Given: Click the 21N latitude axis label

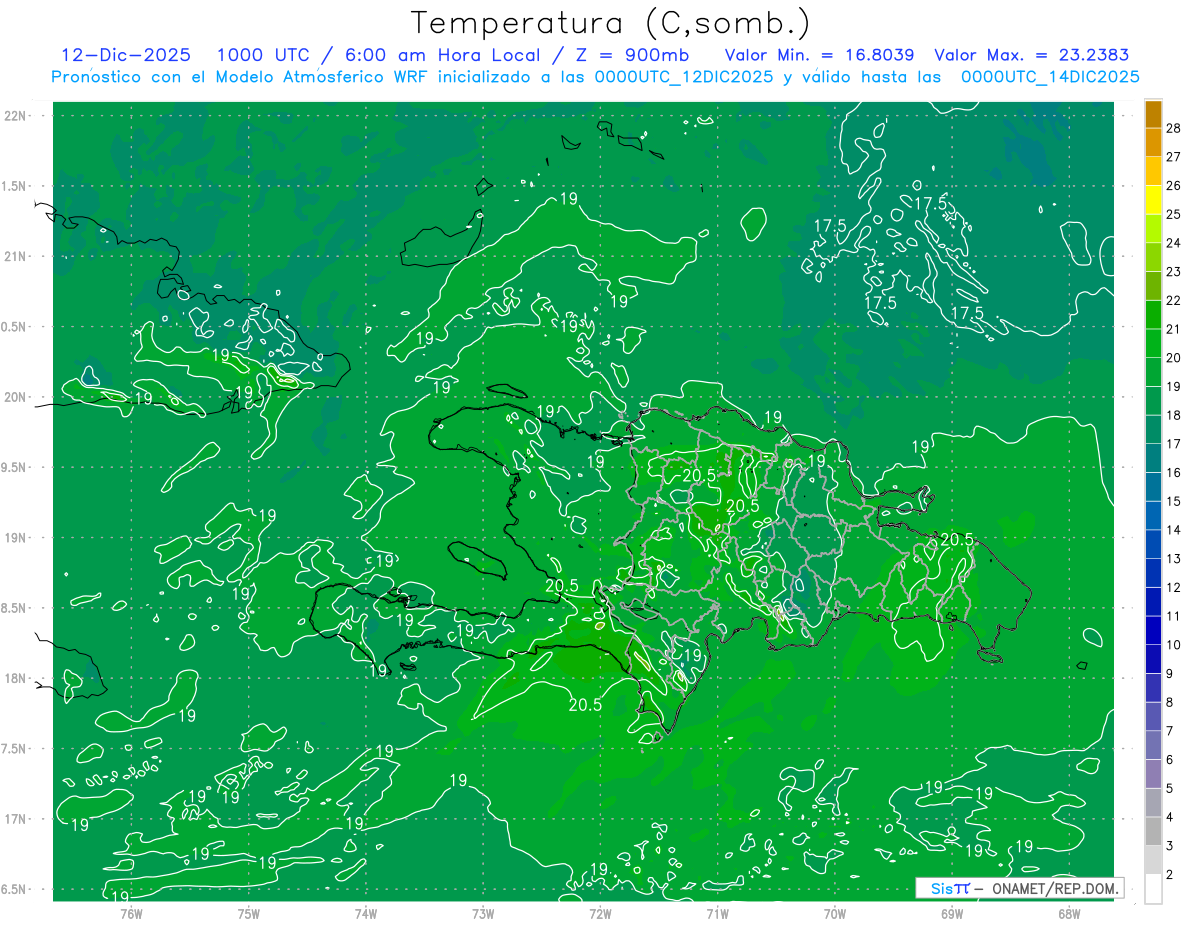Looking at the screenshot, I should pos(16,256).
